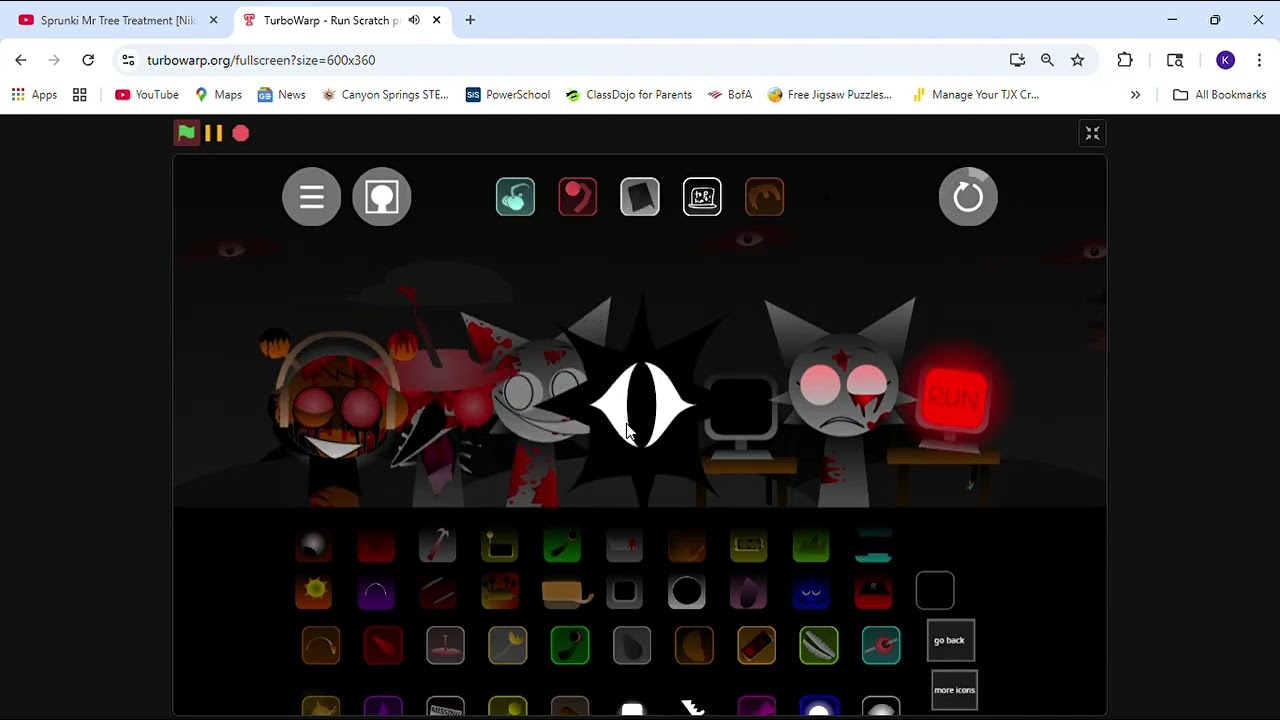This screenshot has width=1280, height=720.
Task: Click the sad gray cat-eared character
Action: [x=842, y=400]
